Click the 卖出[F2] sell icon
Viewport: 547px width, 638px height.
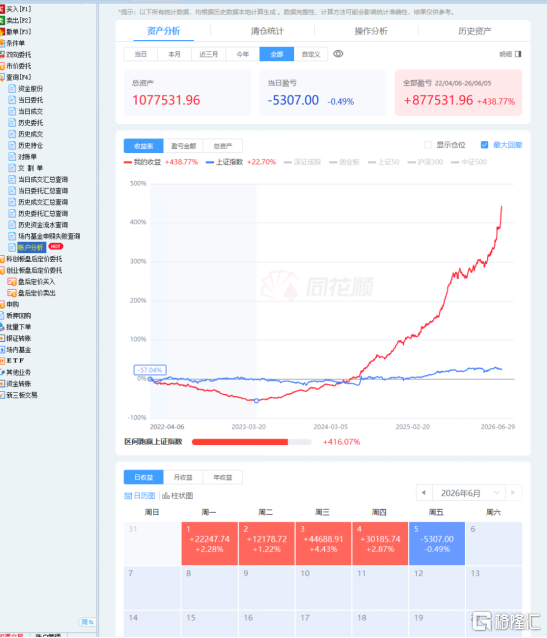pos(2,20)
